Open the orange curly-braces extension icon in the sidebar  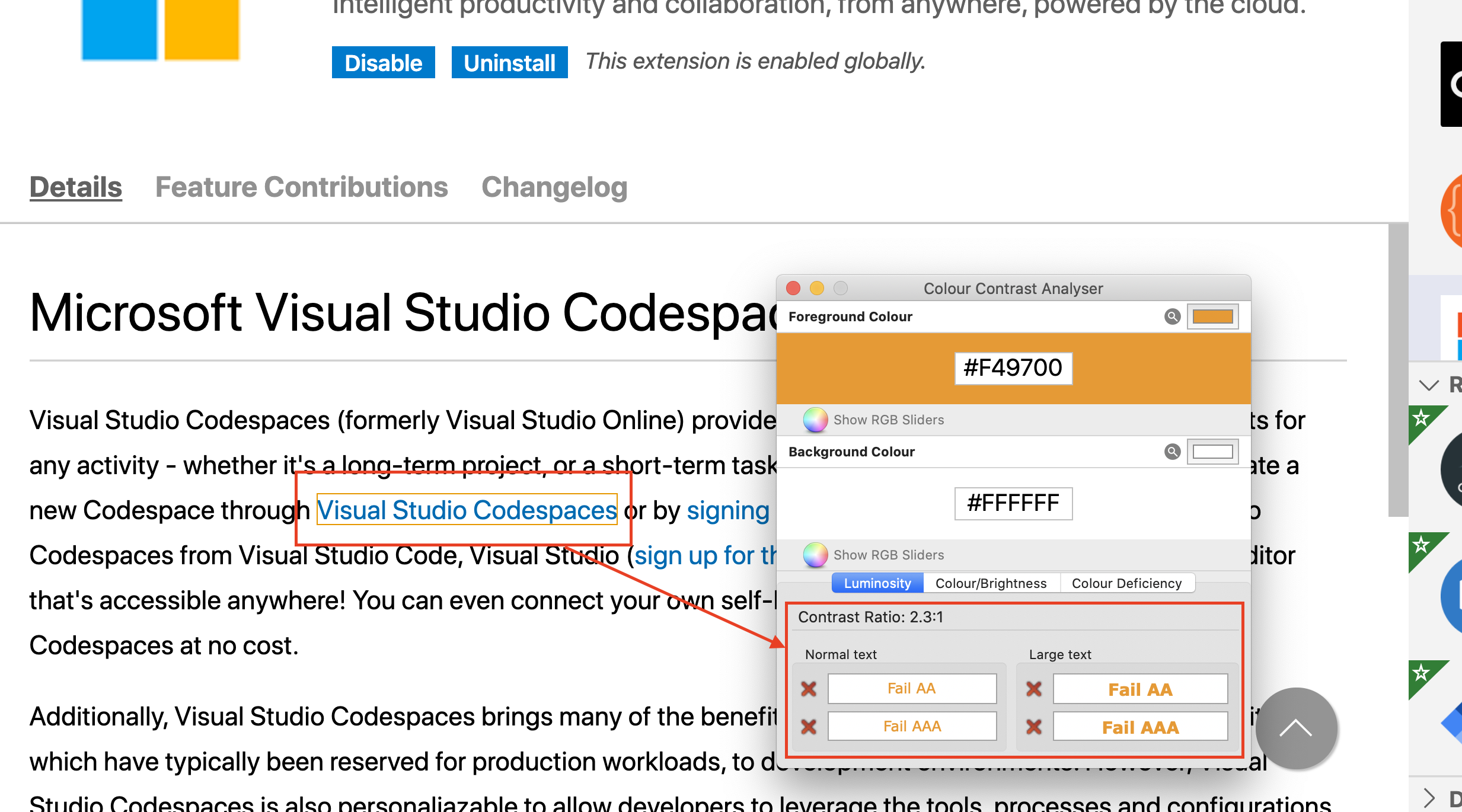click(1454, 210)
